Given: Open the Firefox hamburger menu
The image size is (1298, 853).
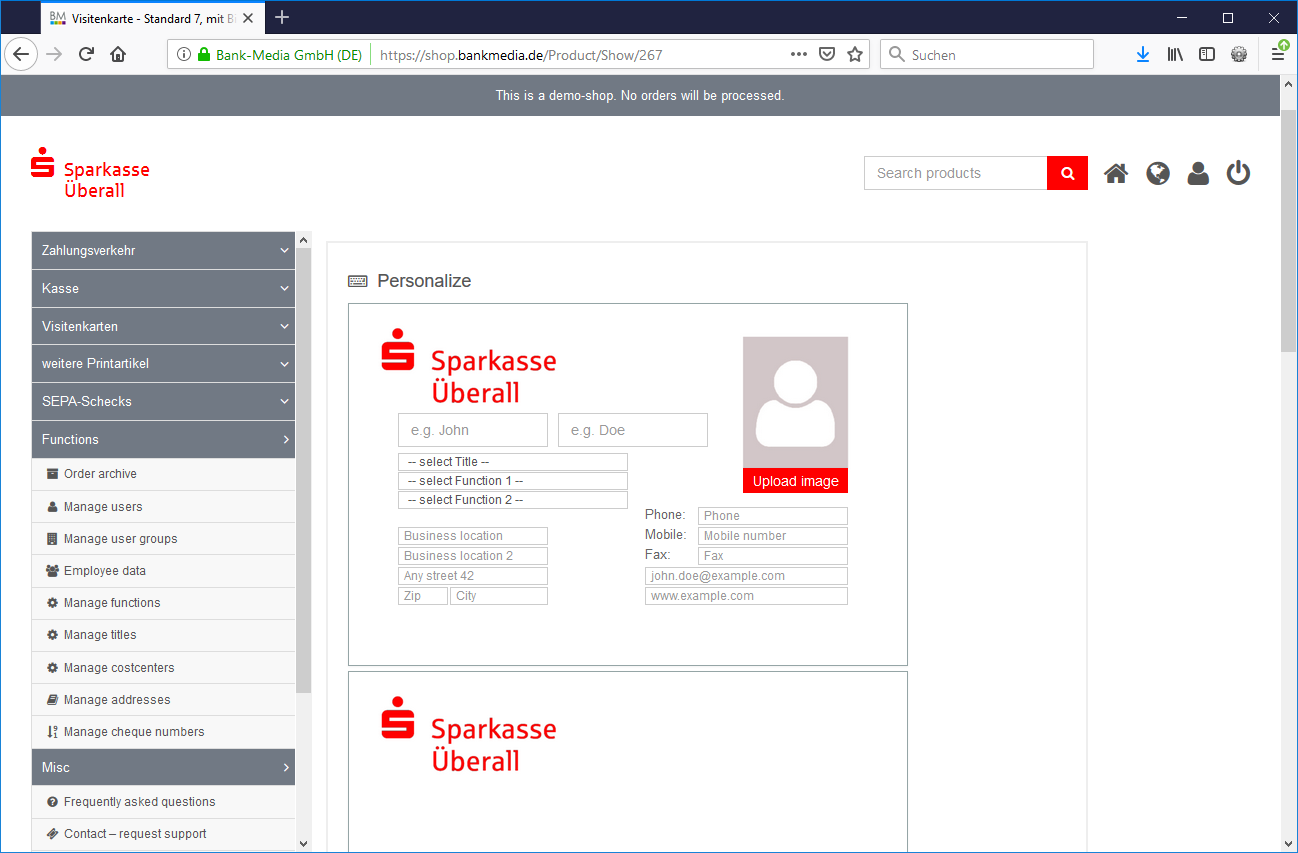Looking at the screenshot, I should click(1278, 55).
